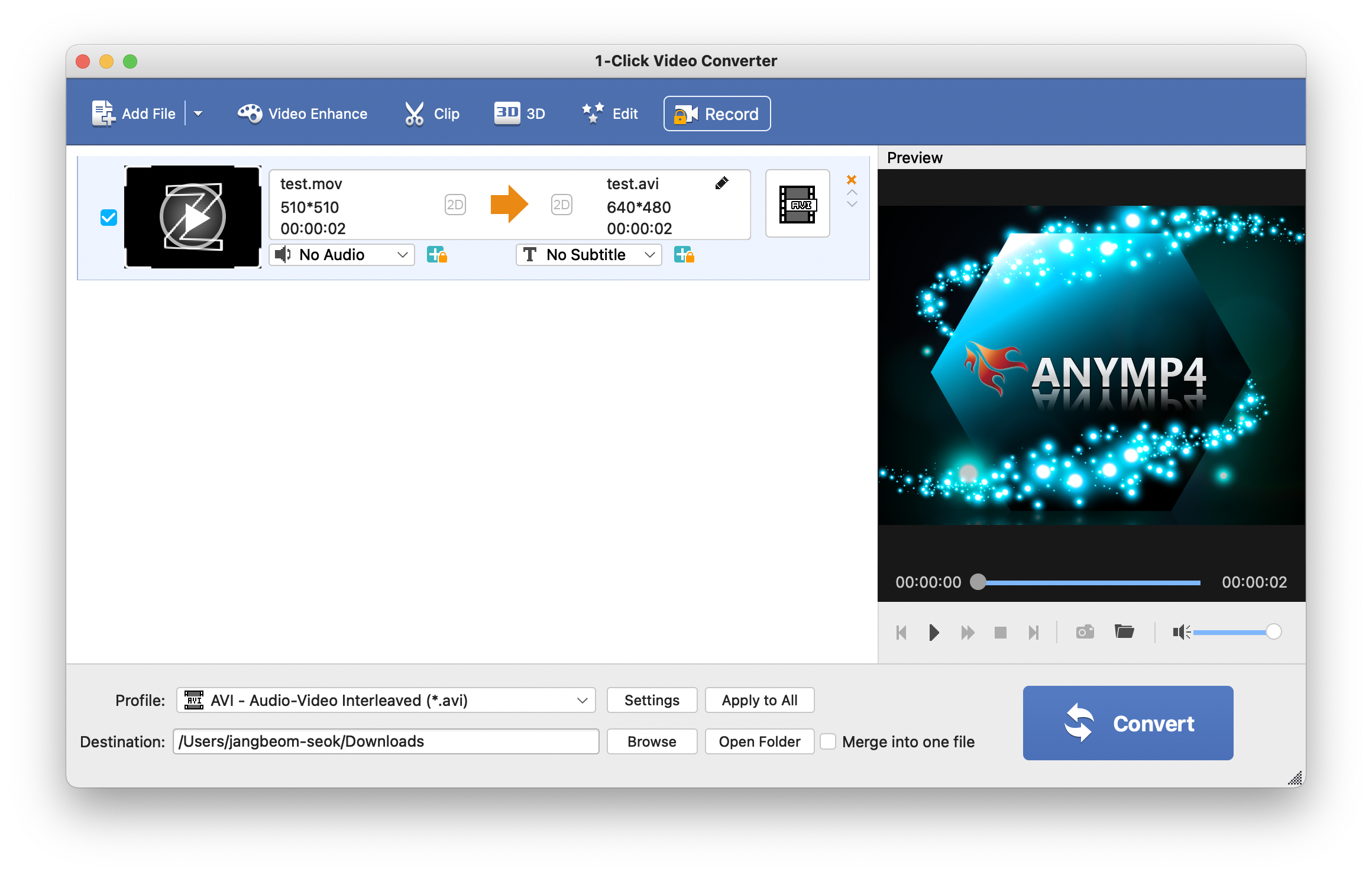
Task: Play the preview video
Action: [x=934, y=633]
